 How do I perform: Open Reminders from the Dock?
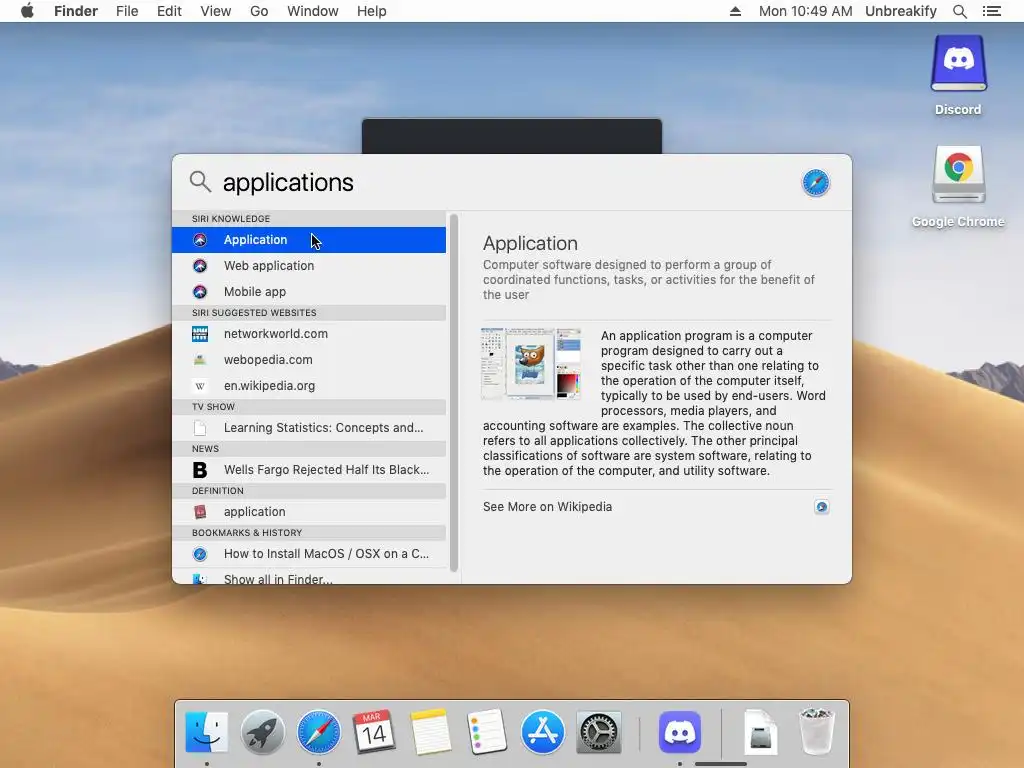pos(487,733)
